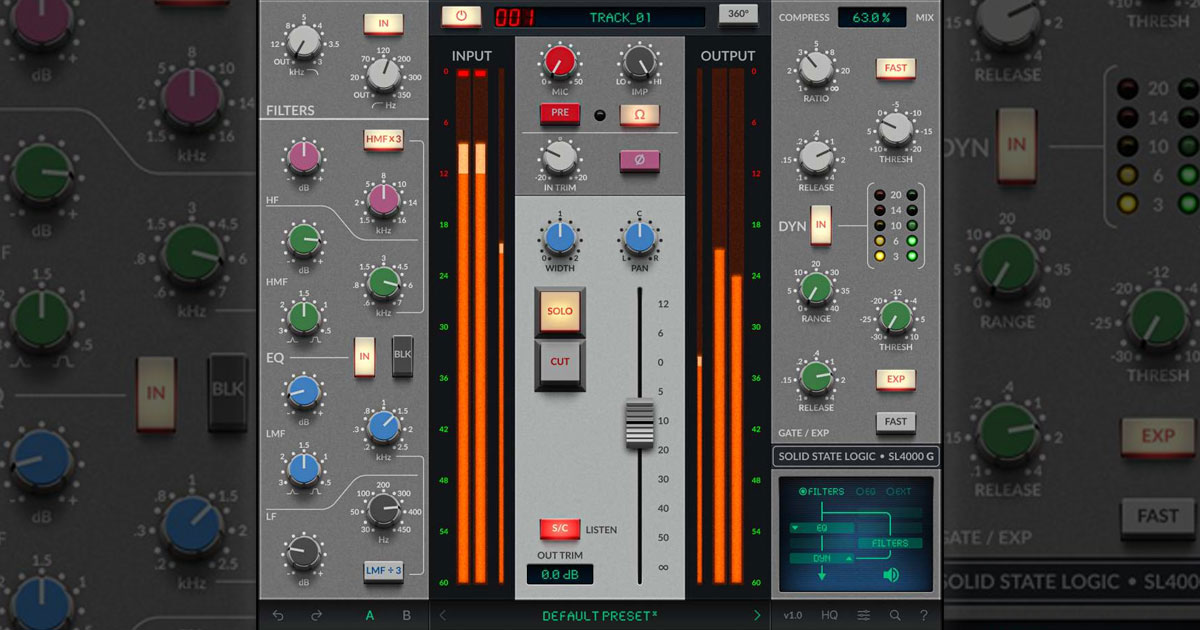Click the FILTERS block in routing diagram
Screen dimensions: 1200x630
(x=889, y=543)
